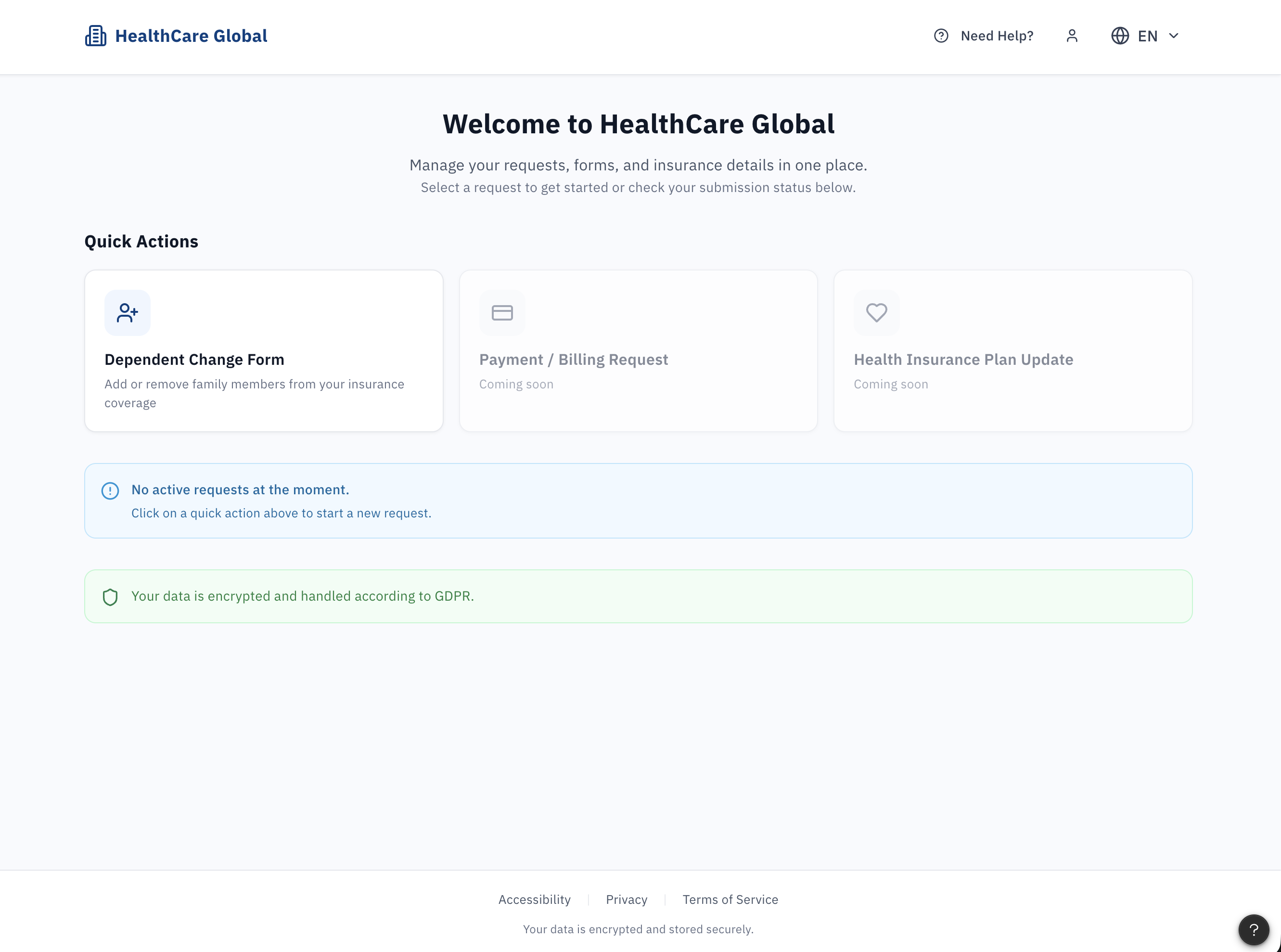This screenshot has height=952, width=1281.
Task: Click the heart health plan icon
Action: [x=876, y=313]
